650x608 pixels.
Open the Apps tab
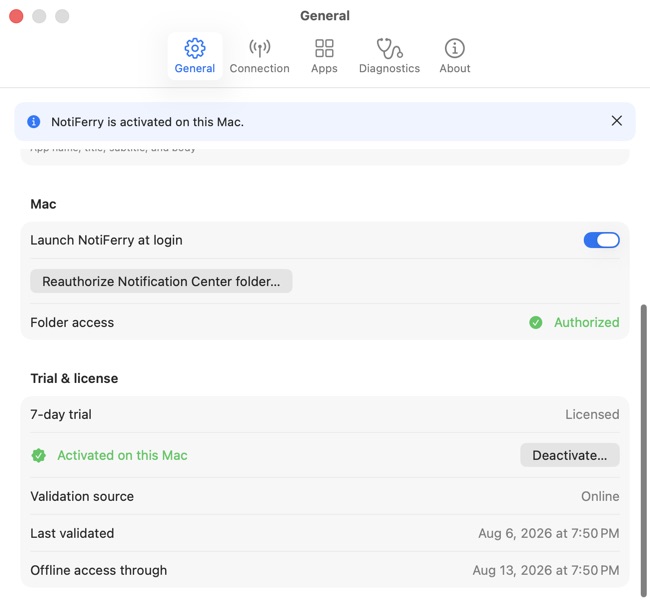(324, 56)
